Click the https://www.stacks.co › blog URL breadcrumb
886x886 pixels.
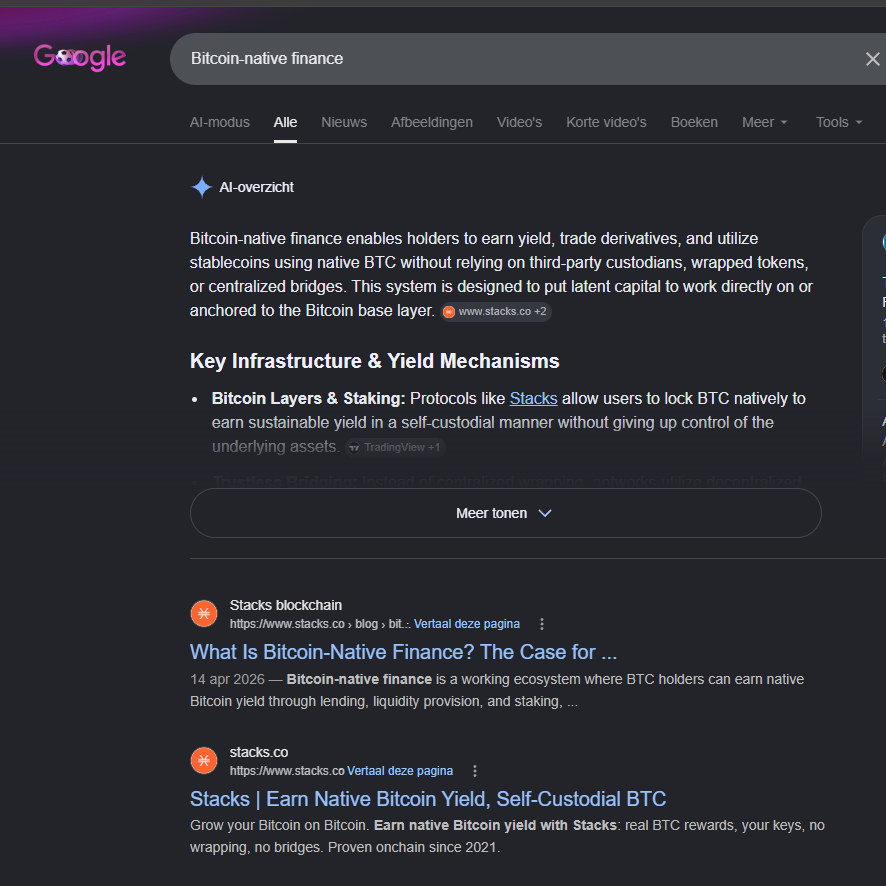click(320, 624)
